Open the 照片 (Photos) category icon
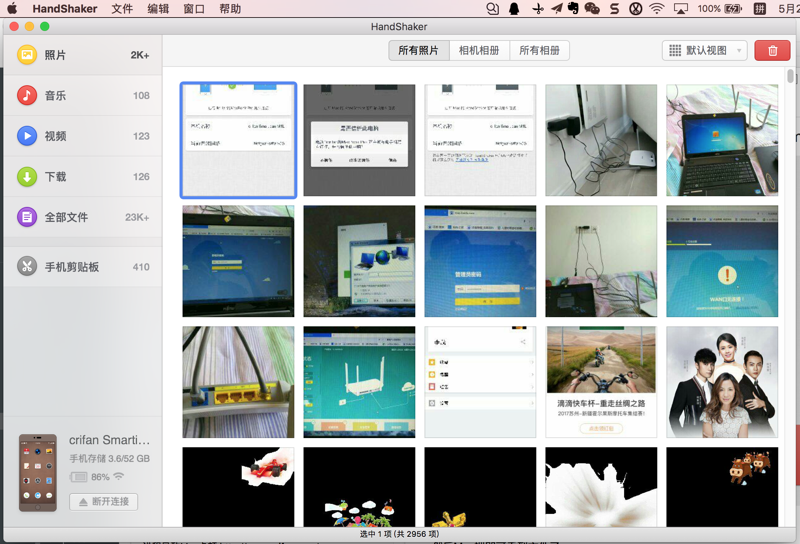This screenshot has width=800, height=544. 27,55
